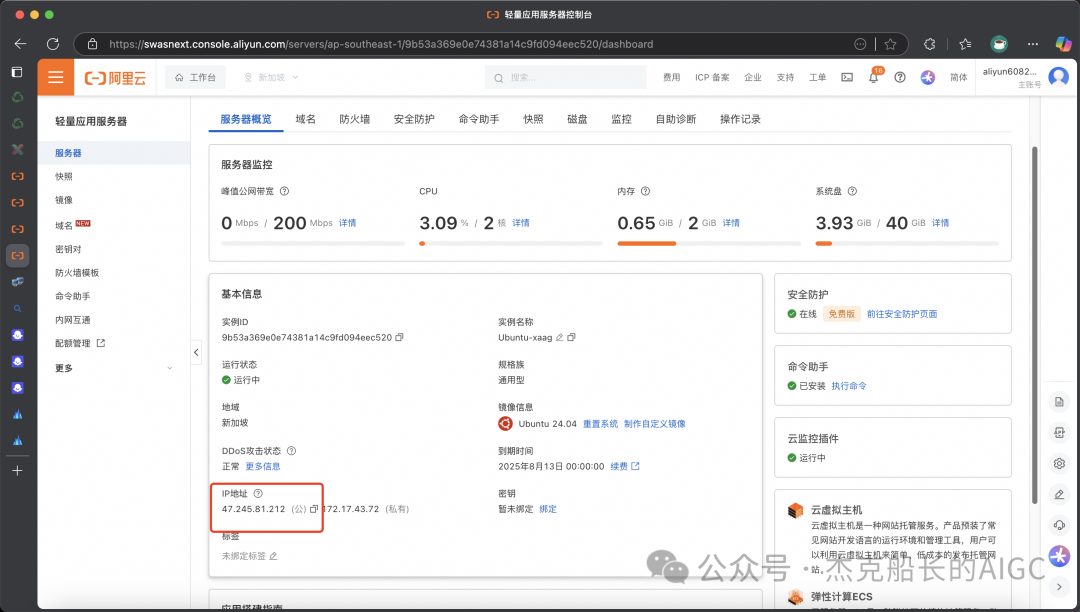This screenshot has height=612, width=1080.
Task: Show the DDoS攻击状态 help icon
Action: pos(291,451)
